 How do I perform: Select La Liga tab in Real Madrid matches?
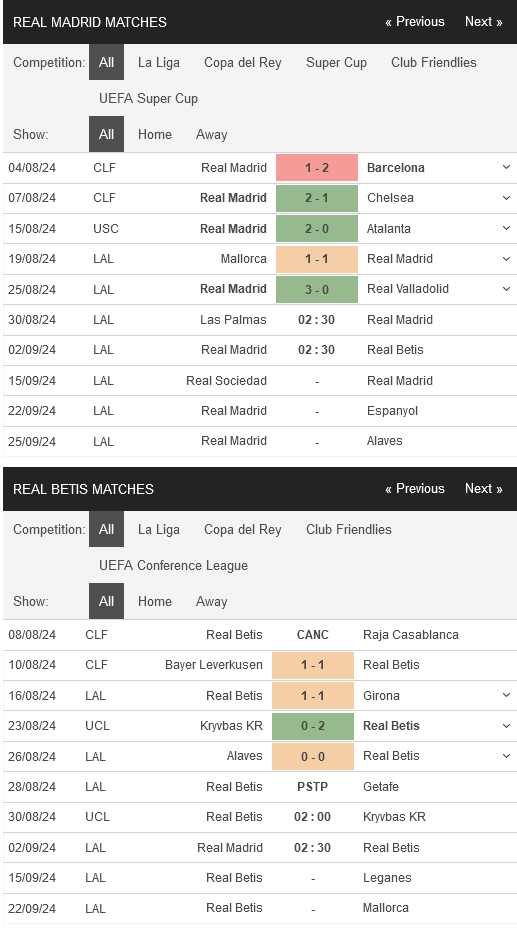[159, 62]
